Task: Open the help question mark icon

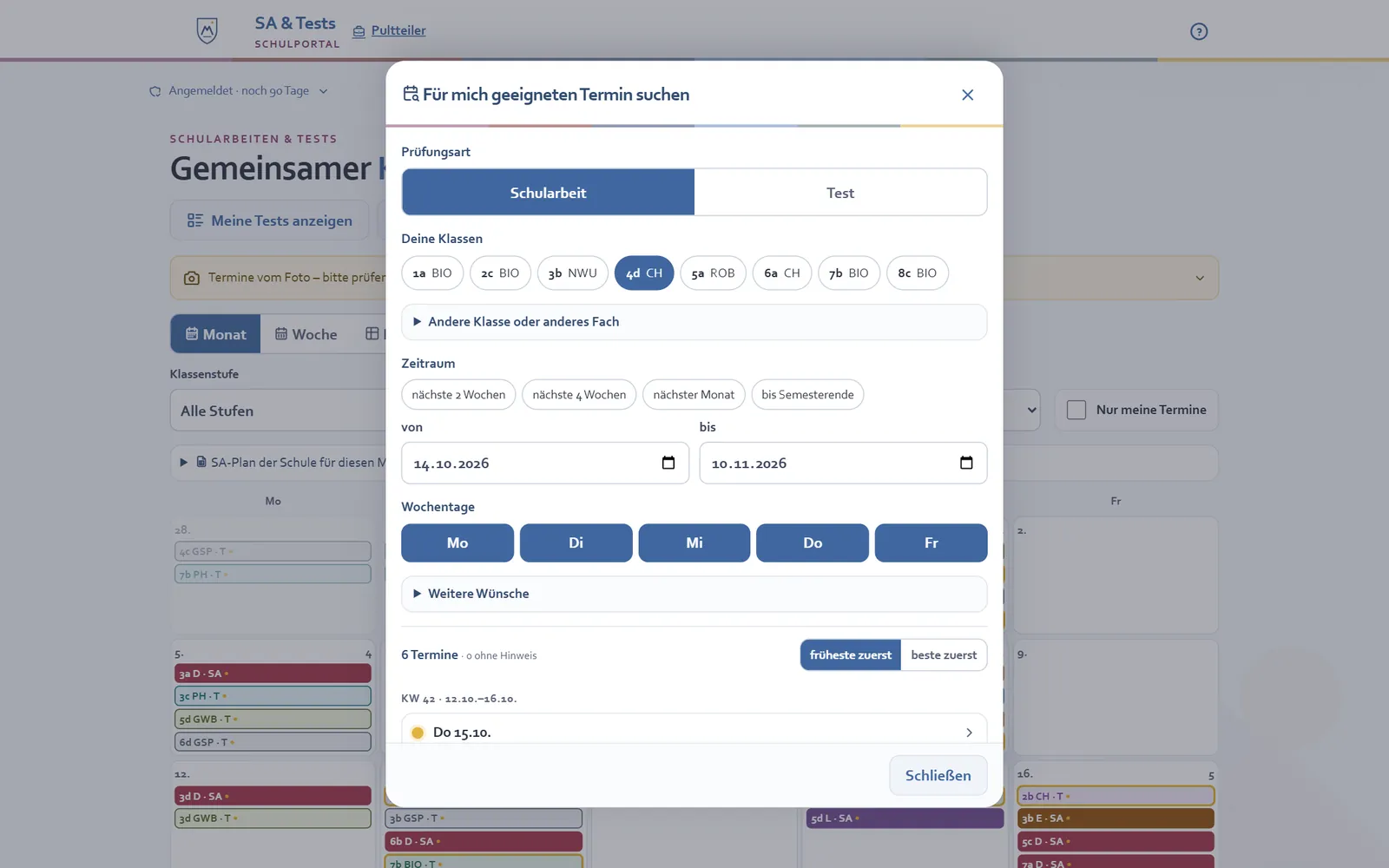Action: pos(1199,31)
